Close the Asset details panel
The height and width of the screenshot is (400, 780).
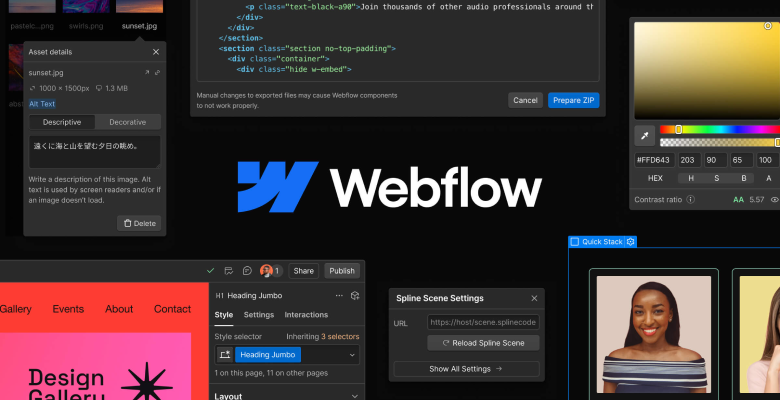(x=156, y=52)
